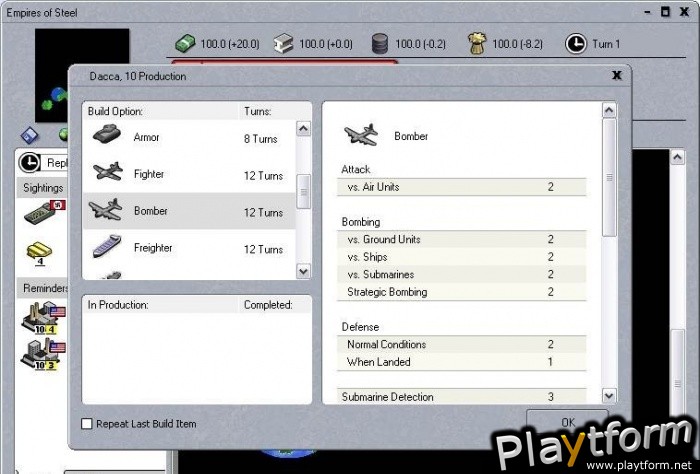Open the factory reminder marked 10 4
The width and height of the screenshot is (700, 474).
(43, 318)
